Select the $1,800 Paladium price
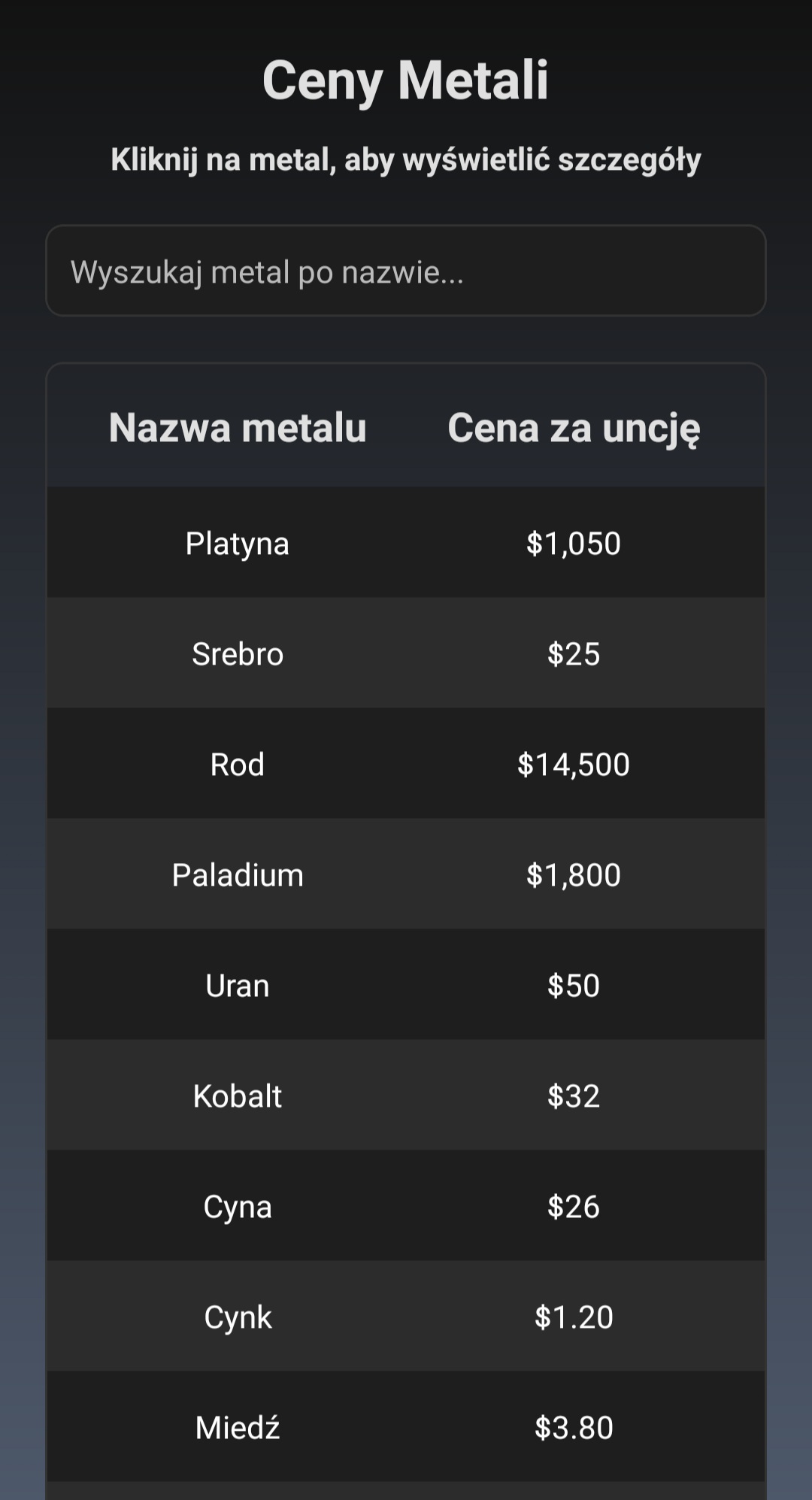The height and width of the screenshot is (1500, 812). (x=574, y=874)
